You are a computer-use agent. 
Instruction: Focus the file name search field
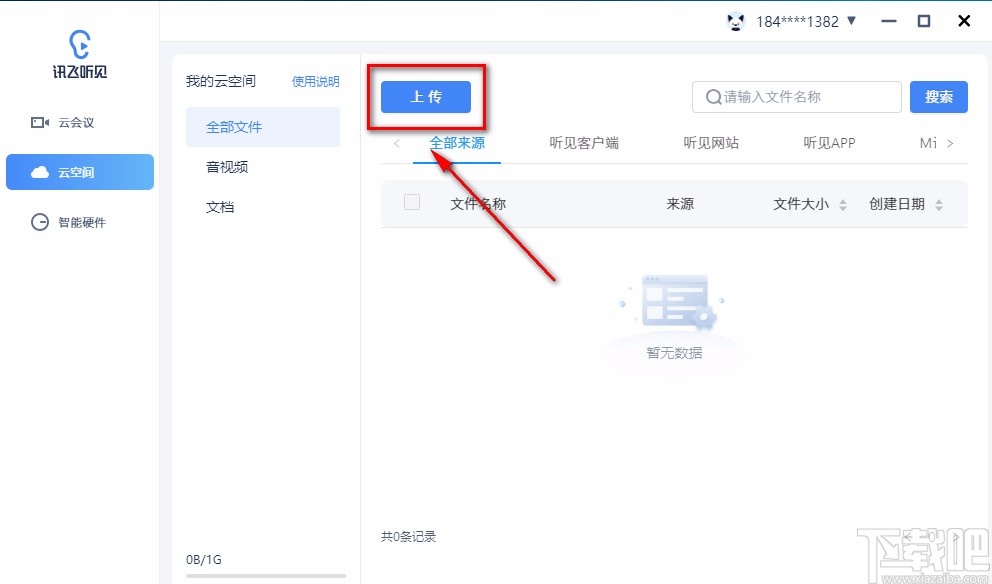[x=797, y=97]
